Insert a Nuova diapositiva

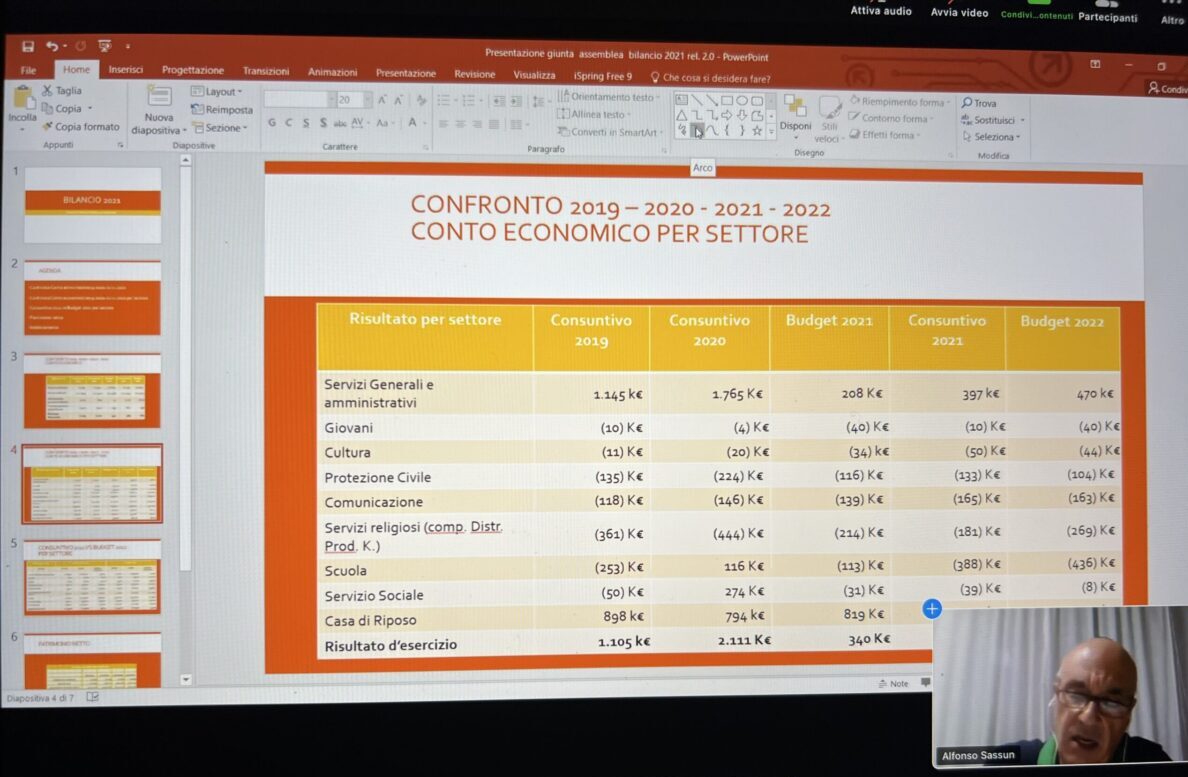click(158, 111)
